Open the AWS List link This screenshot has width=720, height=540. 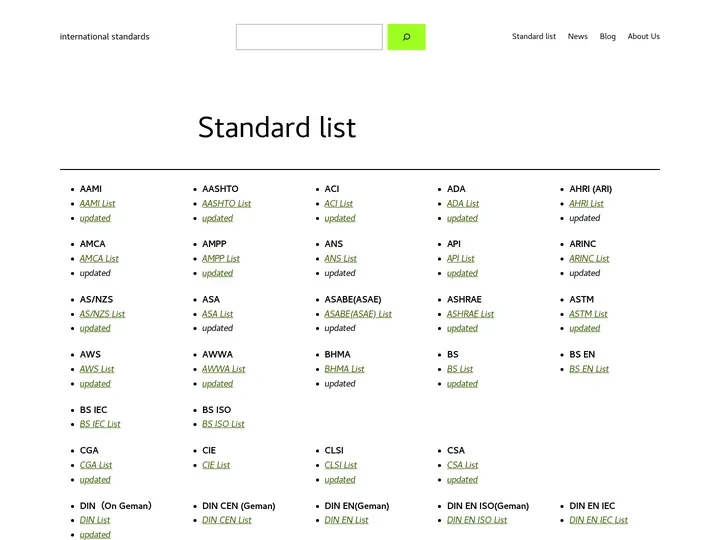(x=97, y=369)
